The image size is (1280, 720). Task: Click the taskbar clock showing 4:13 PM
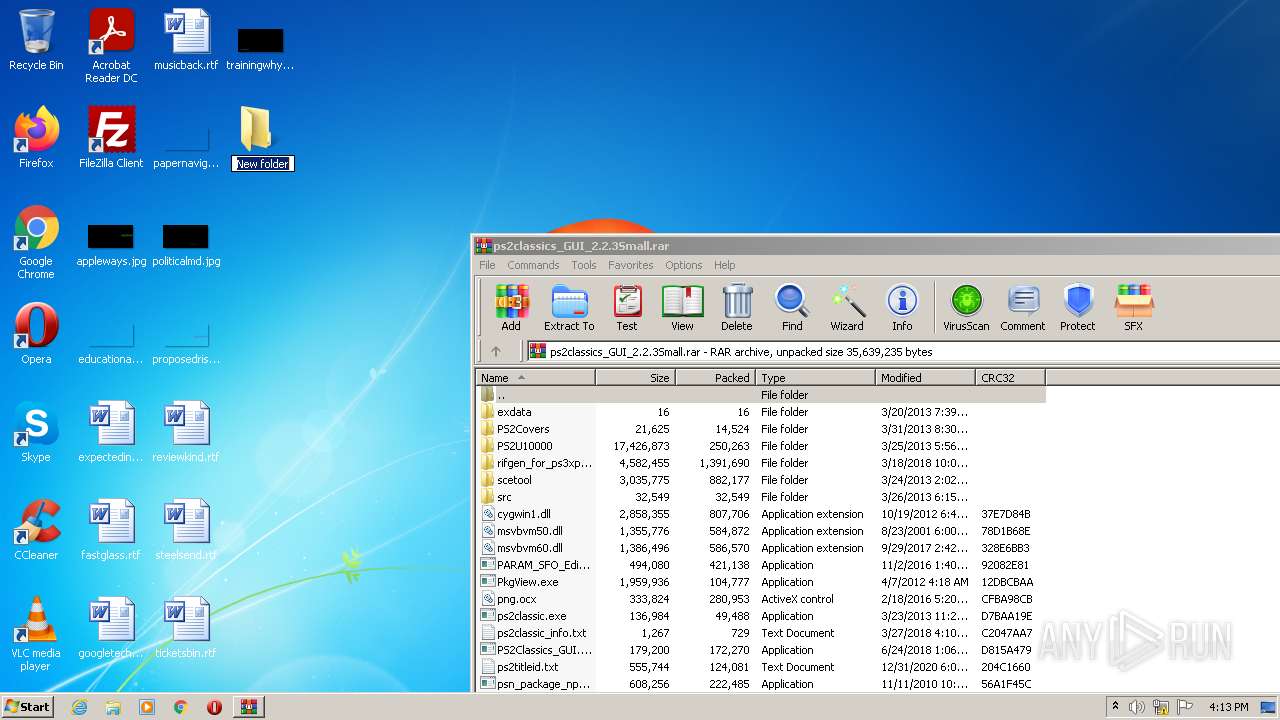(x=1228, y=707)
